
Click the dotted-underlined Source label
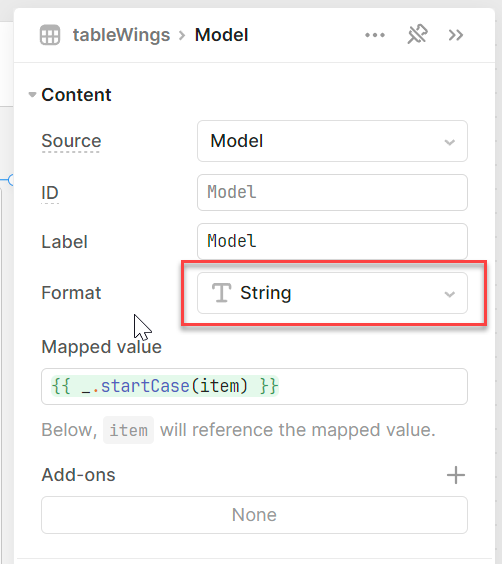click(x=71, y=141)
